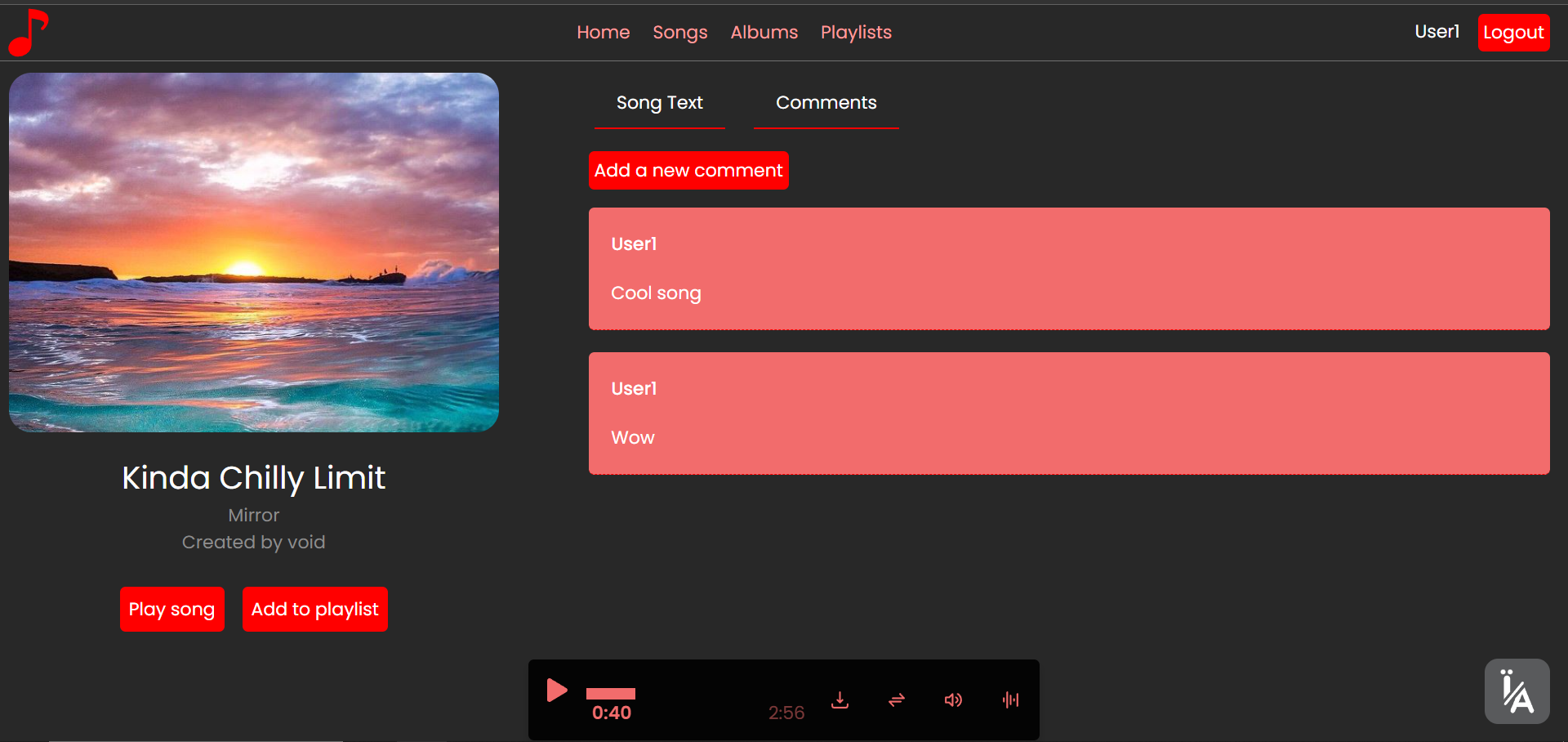
Task: Click the 2:56 total duration label
Action: point(786,713)
